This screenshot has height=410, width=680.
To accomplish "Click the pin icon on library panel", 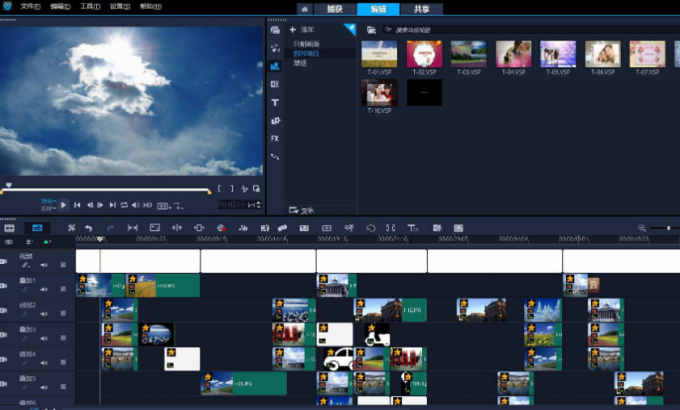I will click(x=350, y=30).
